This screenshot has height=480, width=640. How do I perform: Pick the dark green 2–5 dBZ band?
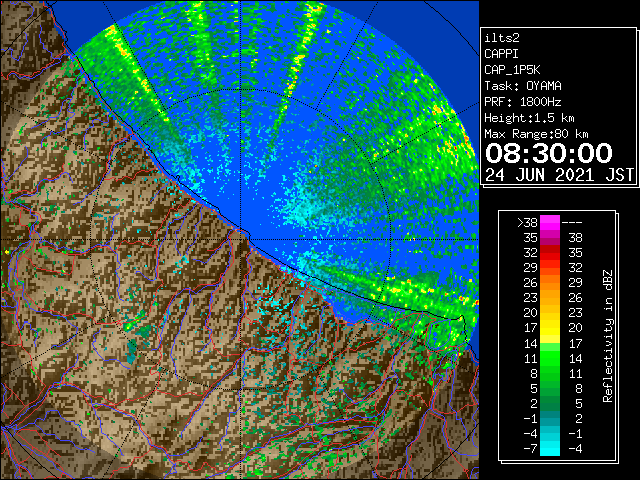point(550,403)
